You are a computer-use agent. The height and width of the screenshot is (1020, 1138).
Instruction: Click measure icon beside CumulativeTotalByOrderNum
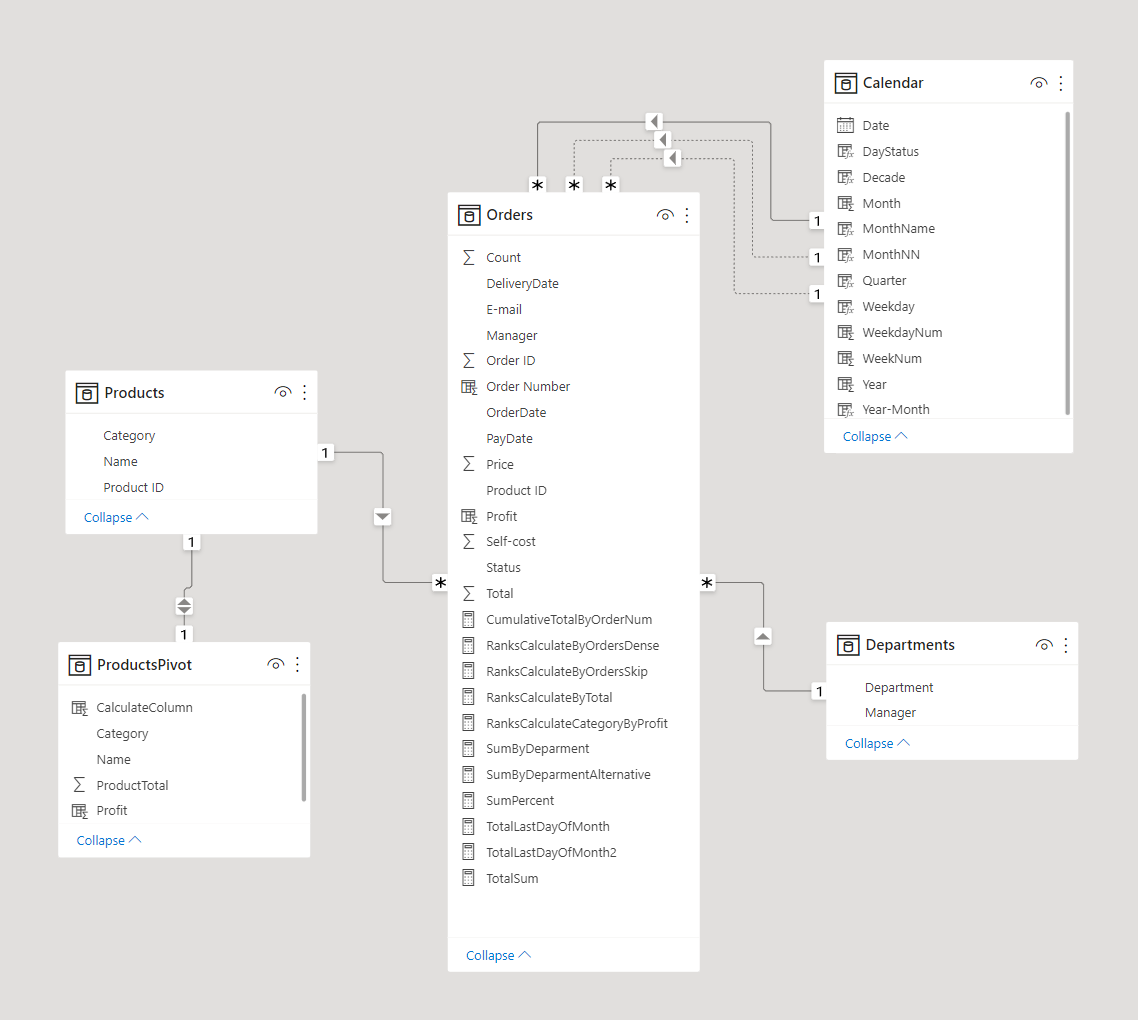point(469,620)
